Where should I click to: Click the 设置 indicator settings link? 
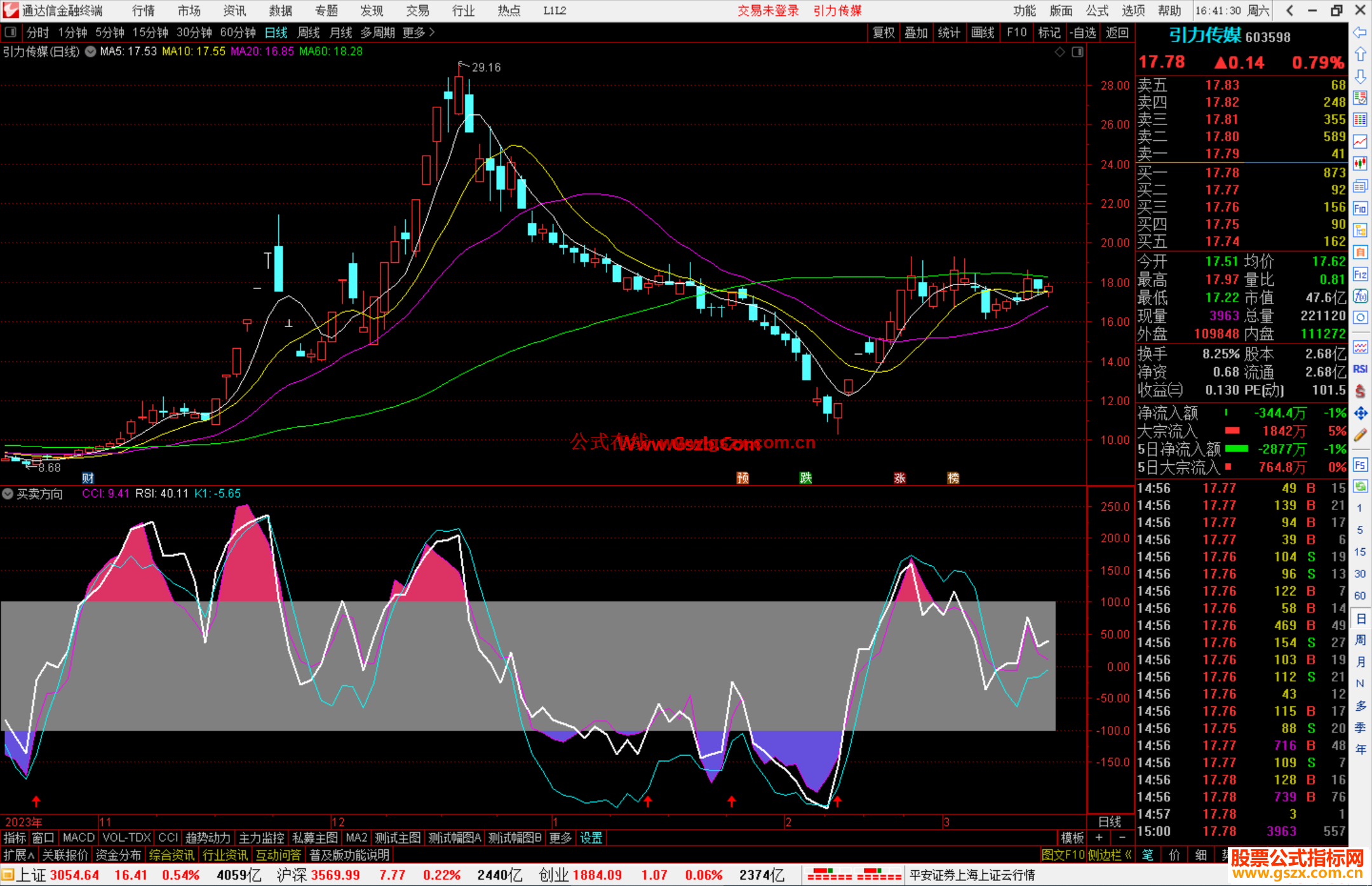591,838
